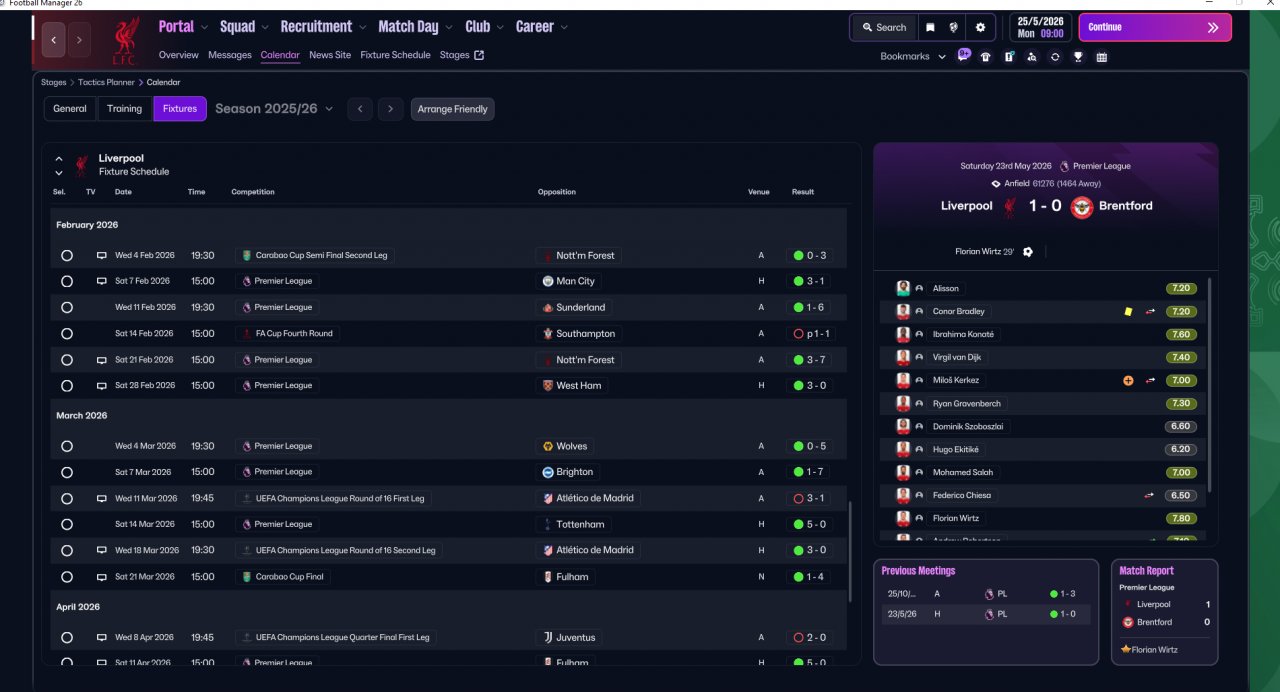
Task: Select the Man City fixture radio button
Action: [66, 281]
